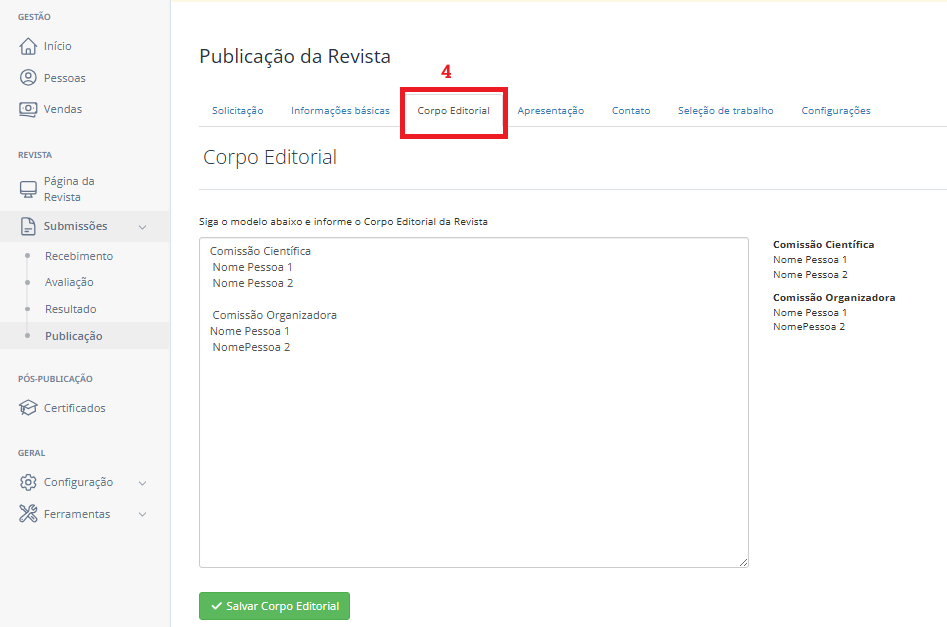Click the Vendas money icon
Image resolution: width=947 pixels, height=627 pixels.
28,109
